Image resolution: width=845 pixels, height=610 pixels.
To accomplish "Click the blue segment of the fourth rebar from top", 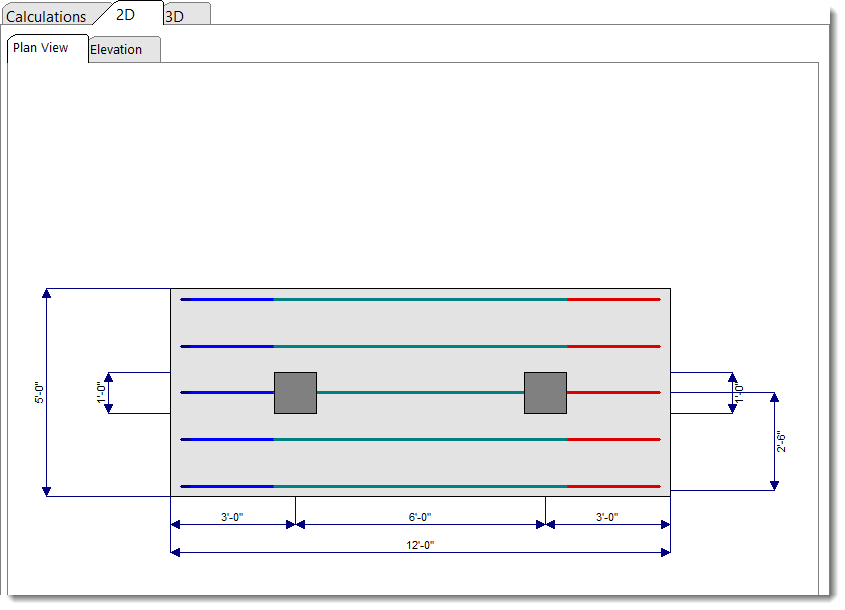I will (227, 439).
